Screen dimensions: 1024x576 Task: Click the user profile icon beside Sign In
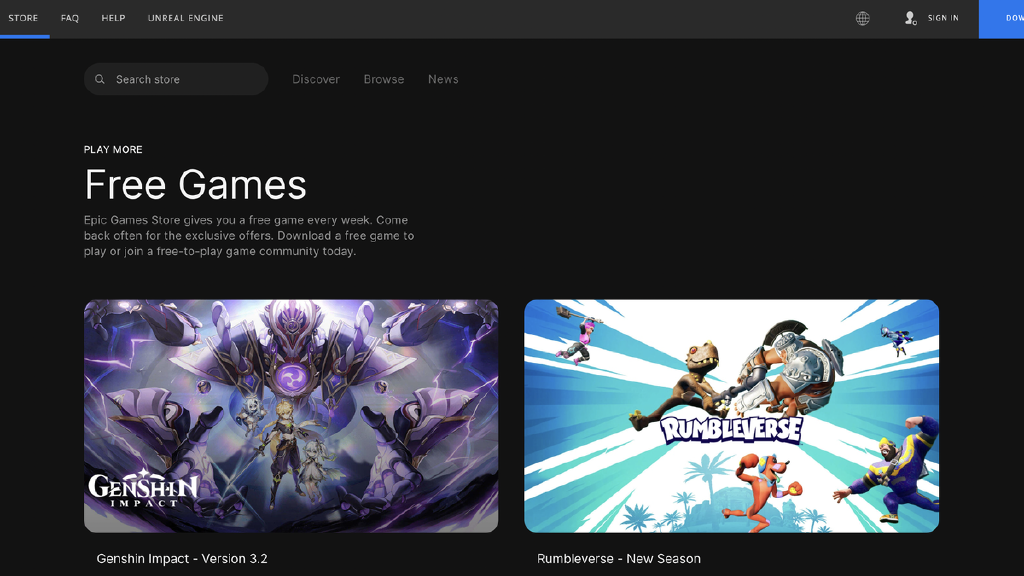pos(910,18)
